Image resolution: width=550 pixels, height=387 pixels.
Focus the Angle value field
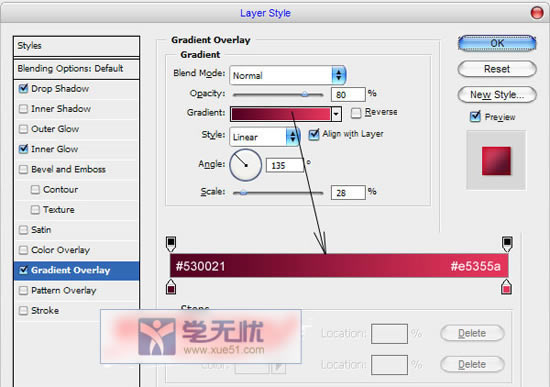285,165
